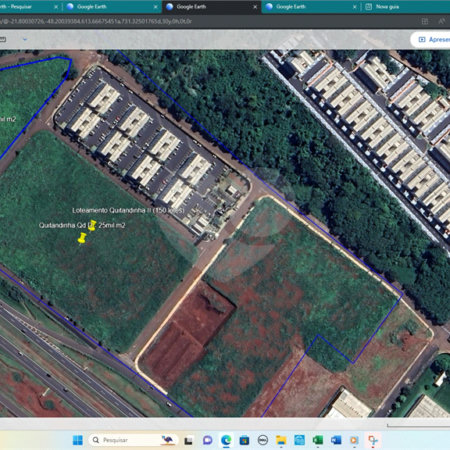
Task: Switch to the Nova guia tab
Action: pyautogui.click(x=387, y=7)
